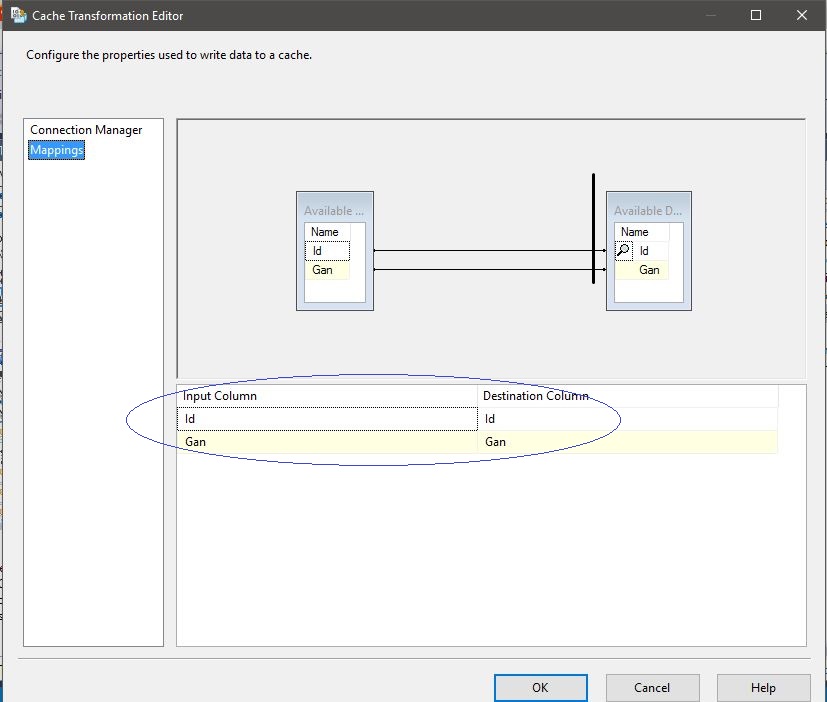
Task: Select the Id cell under Destination Column
Action: click(628, 419)
